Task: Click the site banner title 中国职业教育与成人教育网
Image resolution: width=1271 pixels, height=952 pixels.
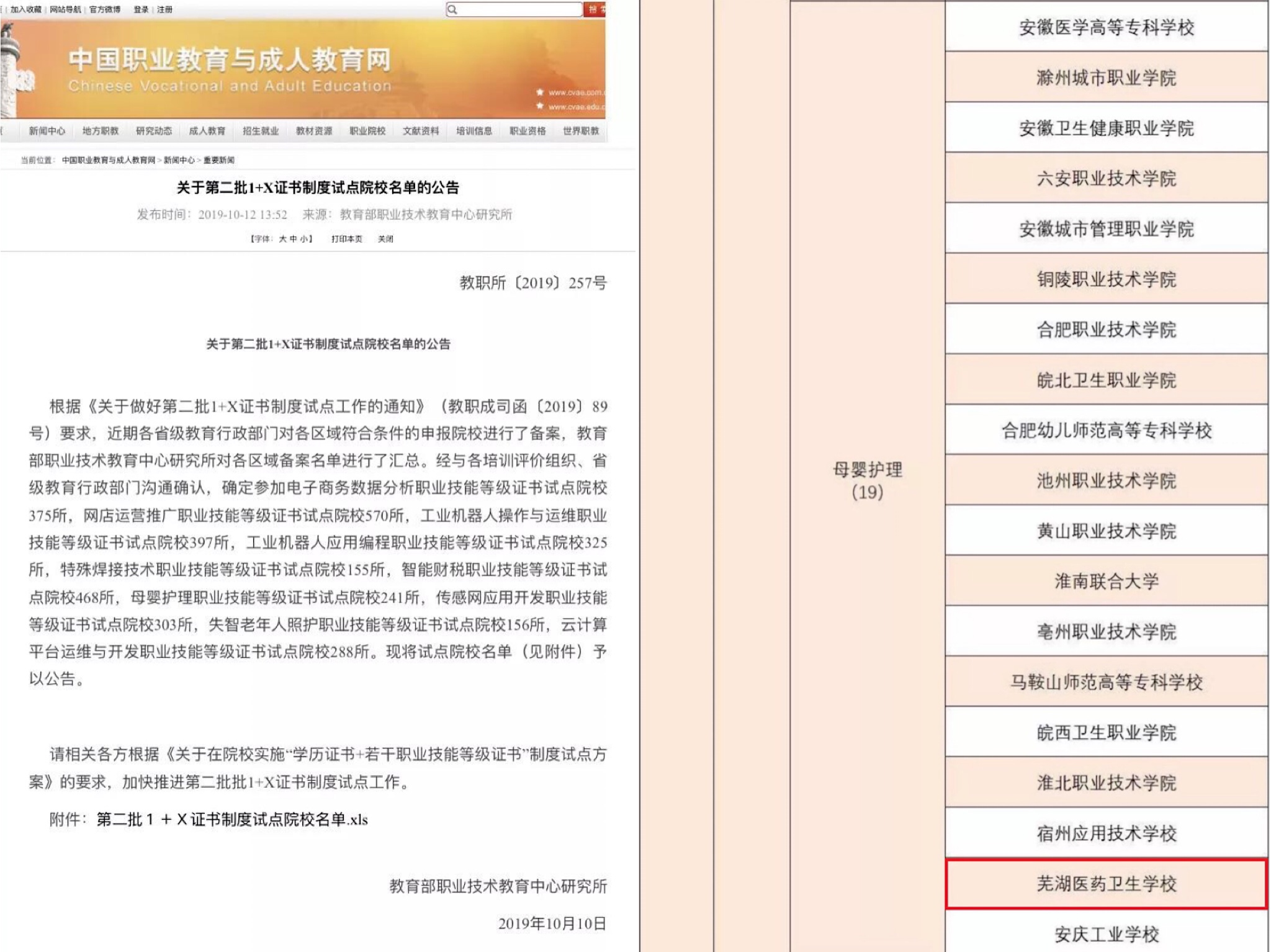Action: click(230, 60)
